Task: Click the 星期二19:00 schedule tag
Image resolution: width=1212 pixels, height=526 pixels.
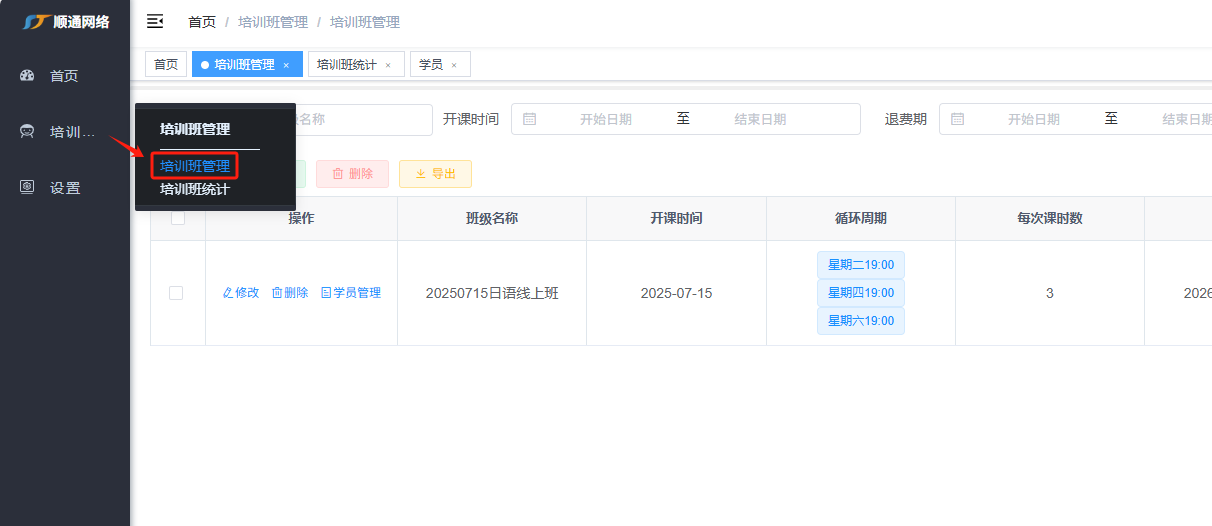Action: 861,265
